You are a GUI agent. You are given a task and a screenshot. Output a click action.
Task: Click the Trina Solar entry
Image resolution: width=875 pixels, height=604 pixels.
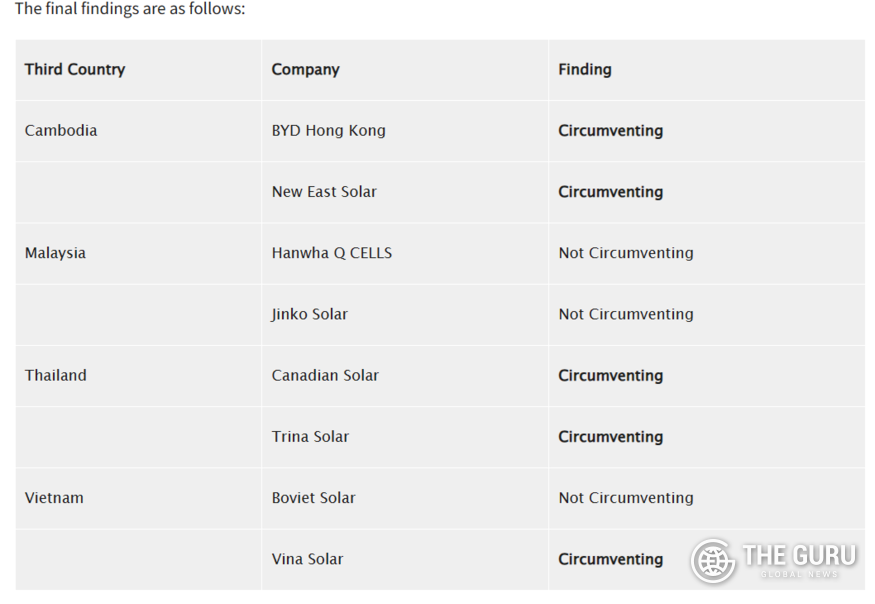pos(310,437)
